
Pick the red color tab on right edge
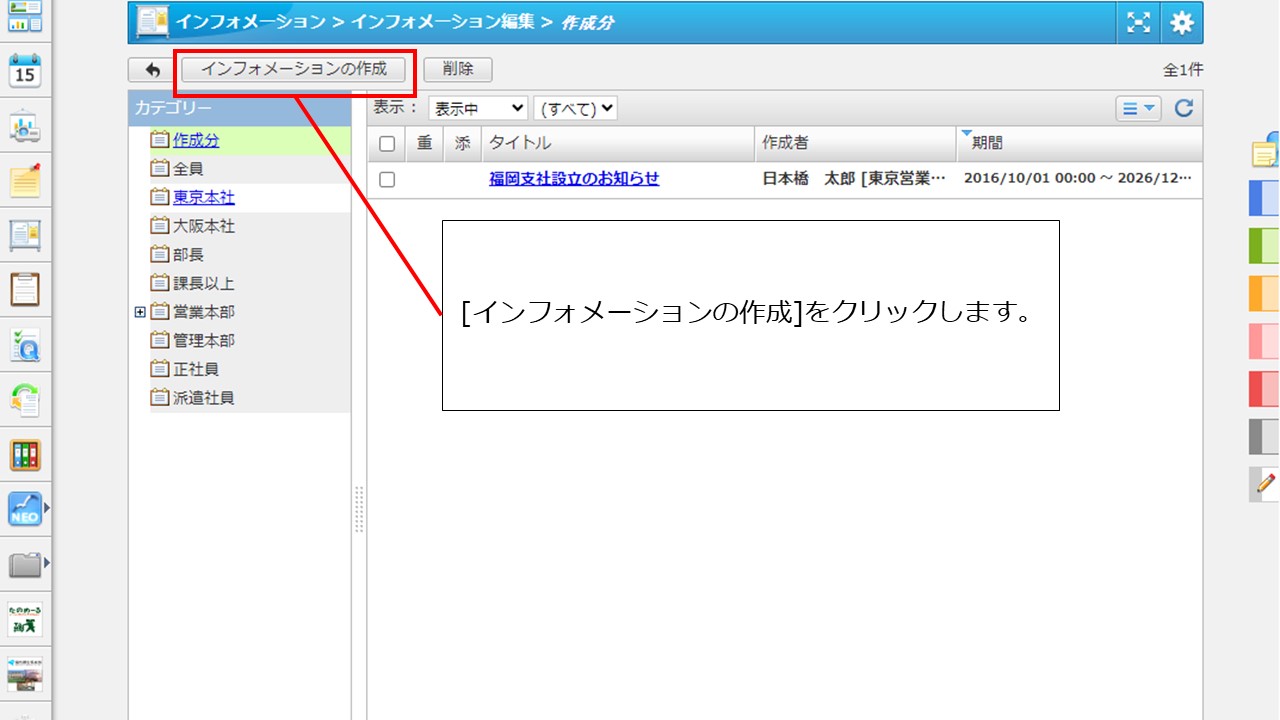tap(1264, 389)
